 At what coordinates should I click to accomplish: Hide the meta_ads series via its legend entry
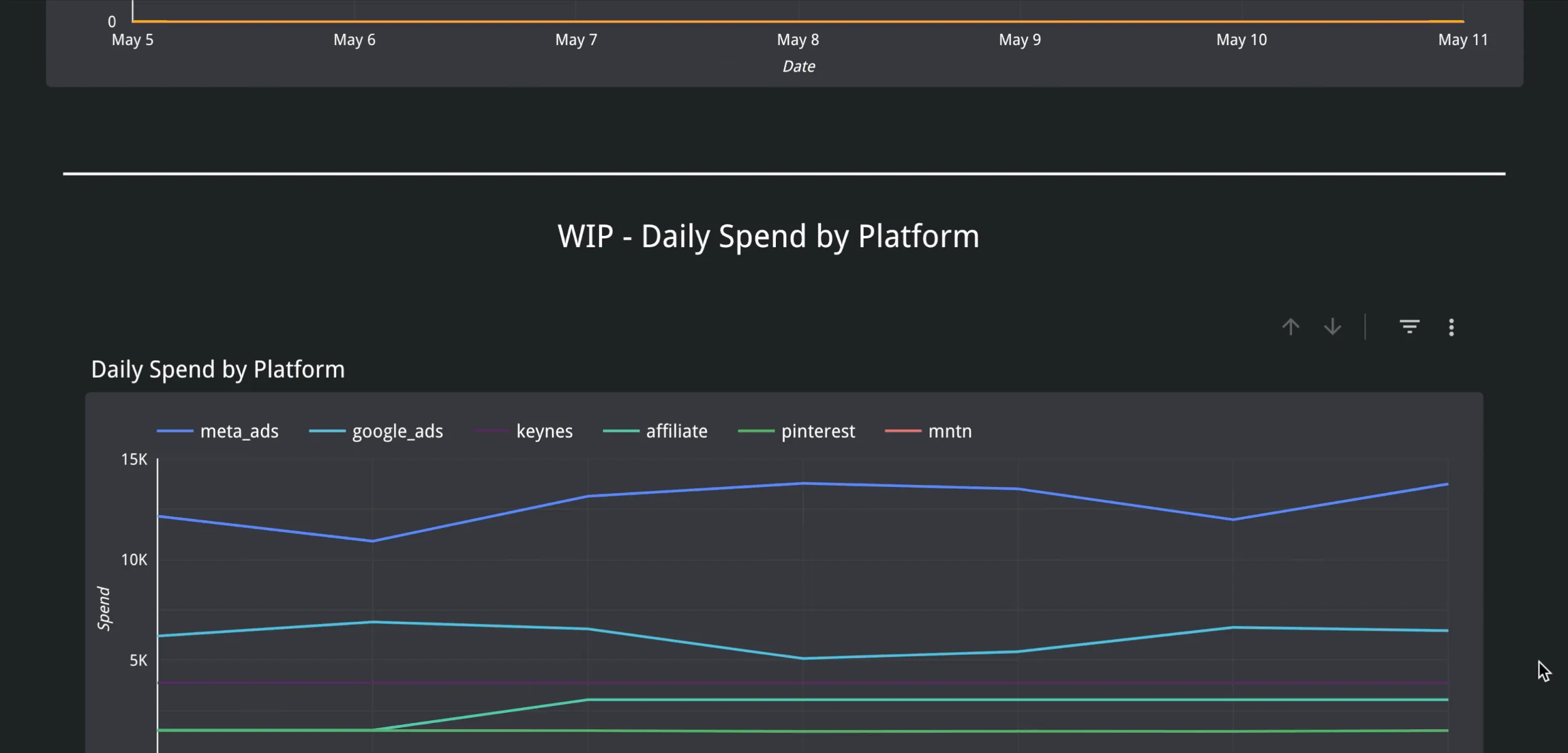(x=239, y=431)
